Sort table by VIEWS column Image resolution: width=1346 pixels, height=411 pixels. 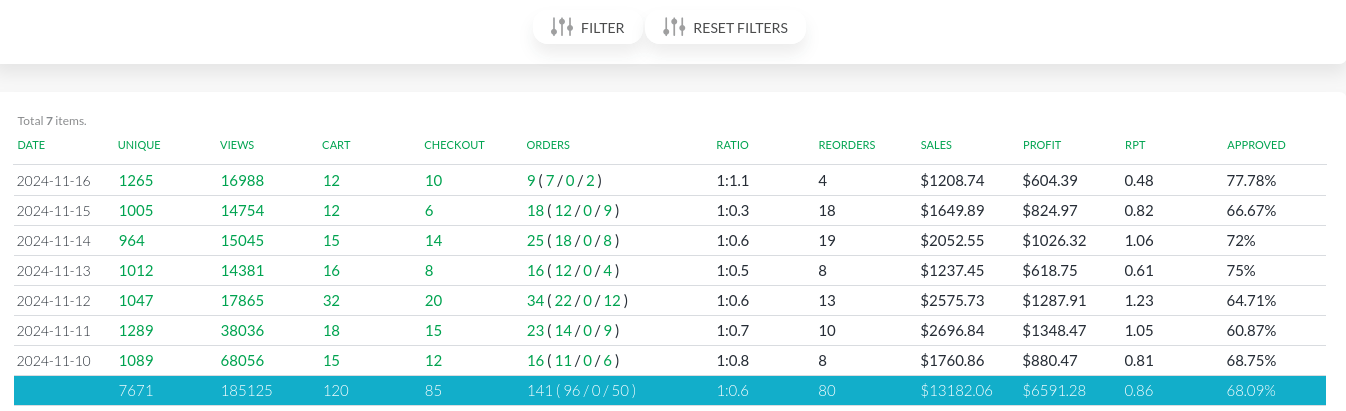(237, 145)
